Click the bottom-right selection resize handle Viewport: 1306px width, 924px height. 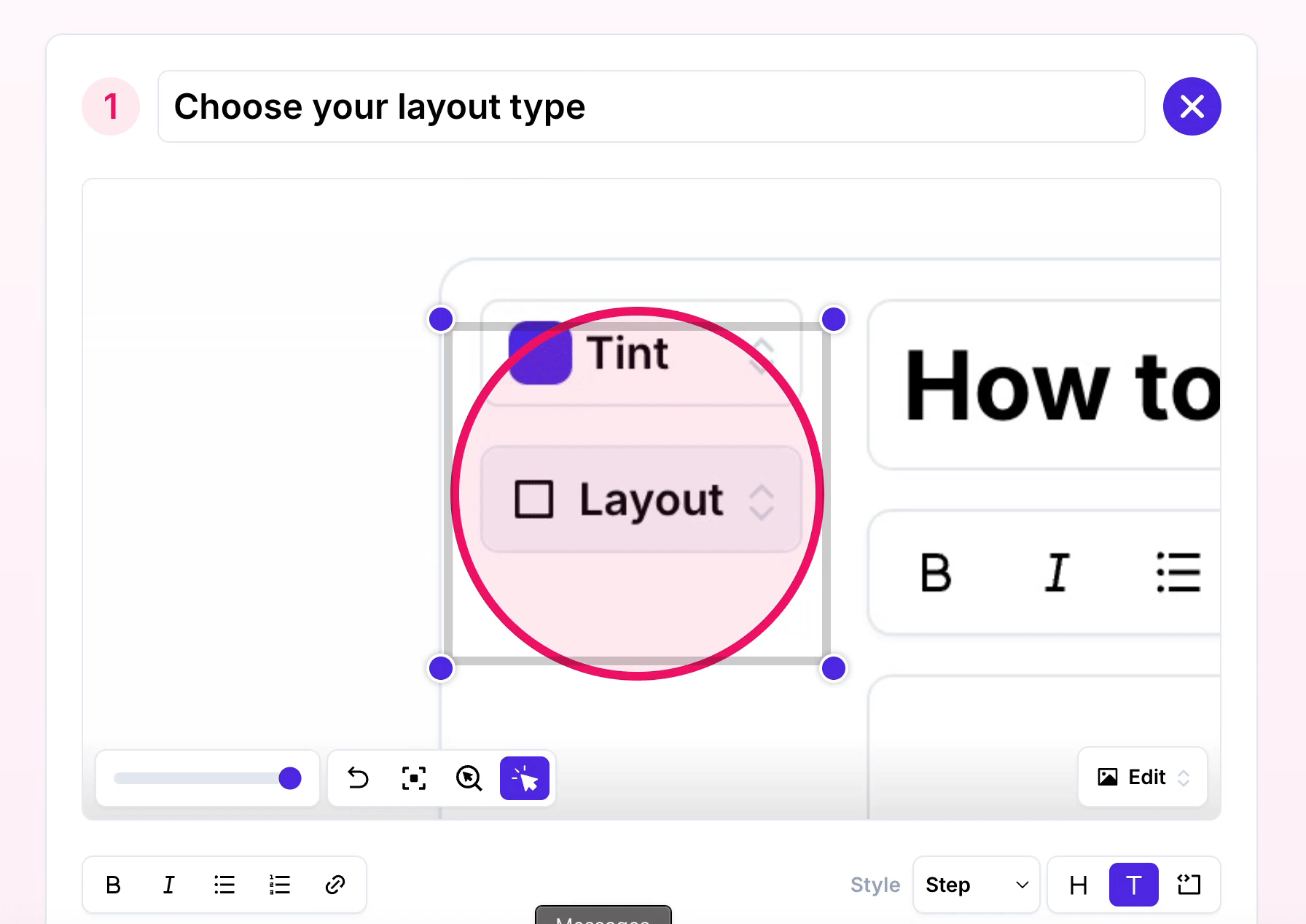(x=833, y=667)
